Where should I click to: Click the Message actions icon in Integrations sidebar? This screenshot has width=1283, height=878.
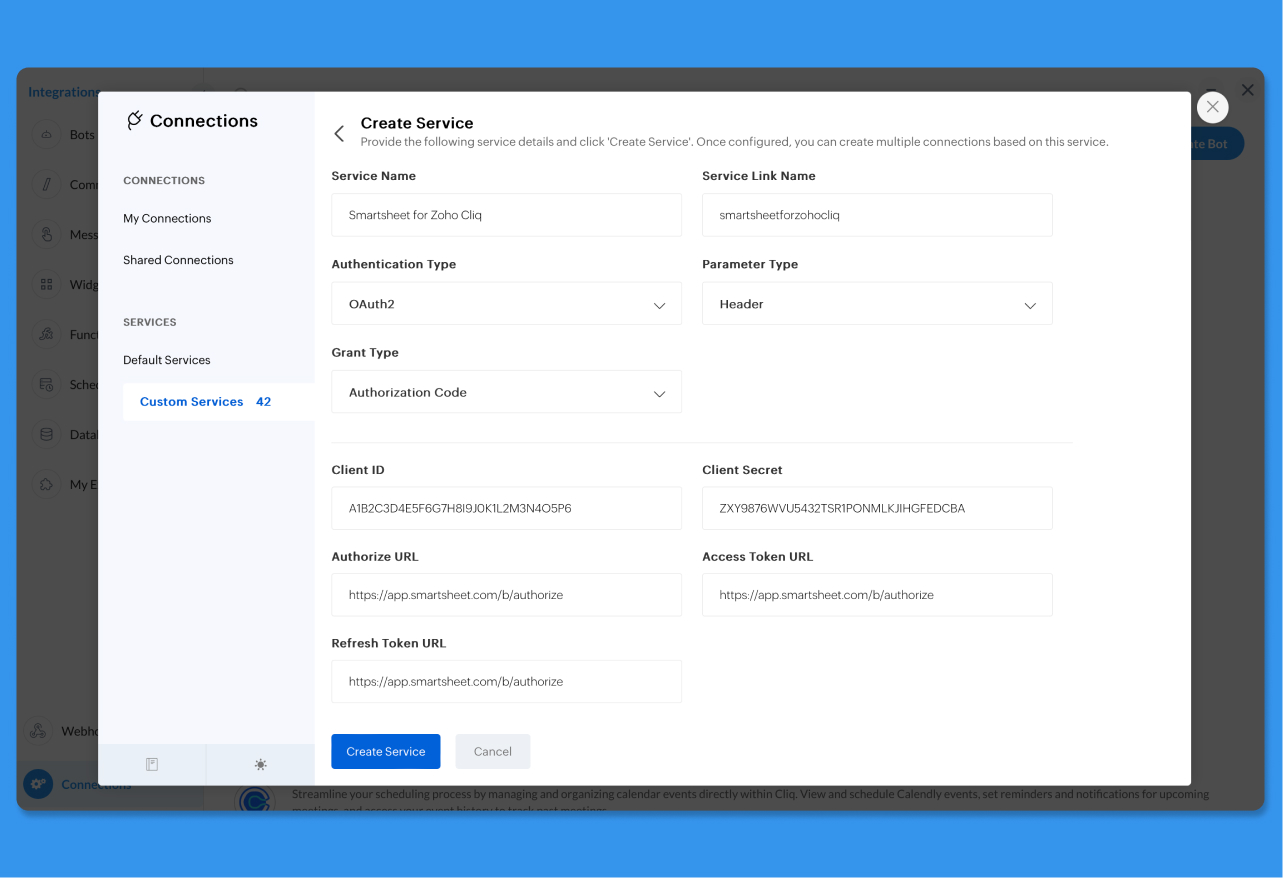[46, 235]
